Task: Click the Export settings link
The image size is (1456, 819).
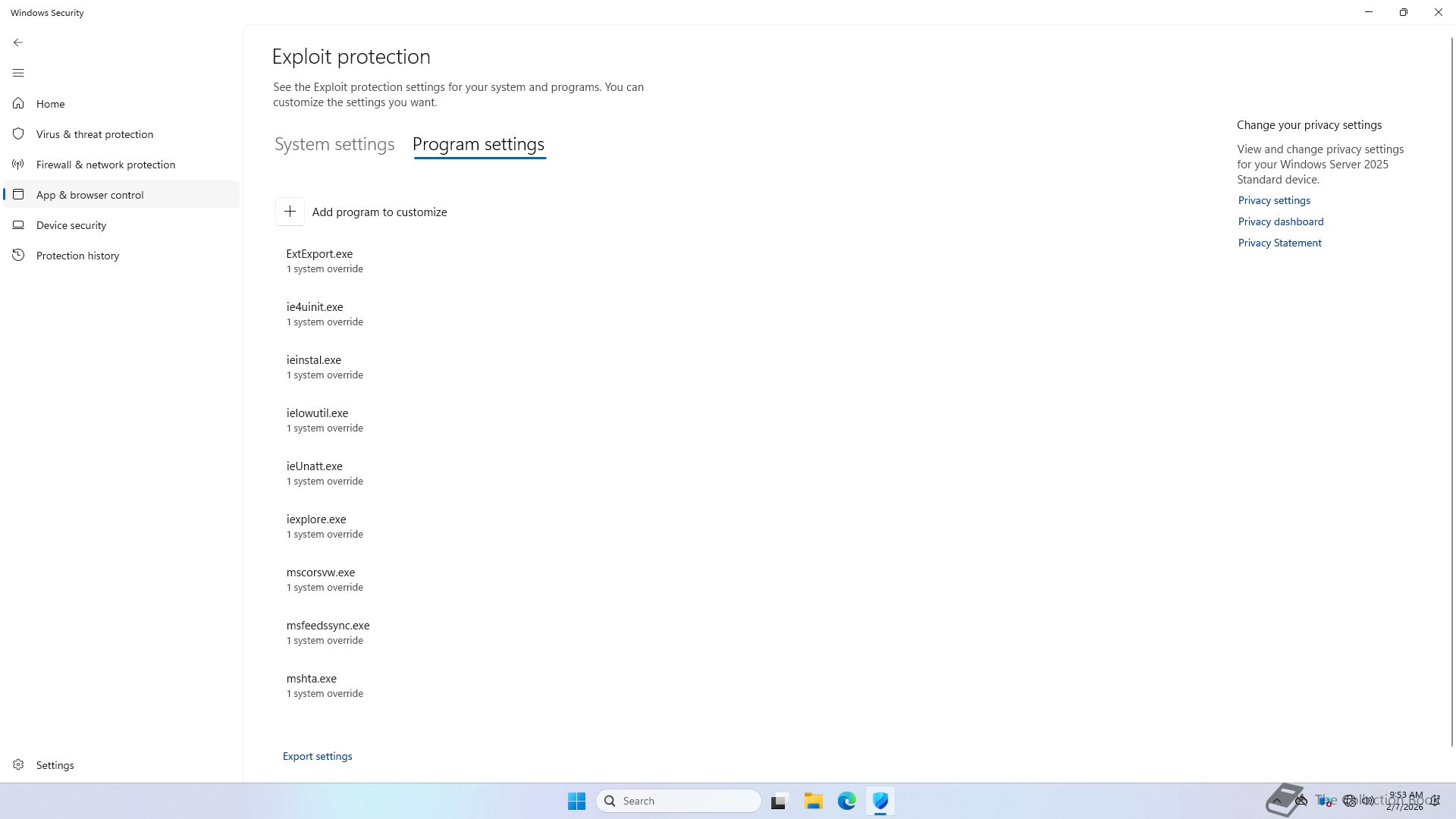Action: point(317,756)
